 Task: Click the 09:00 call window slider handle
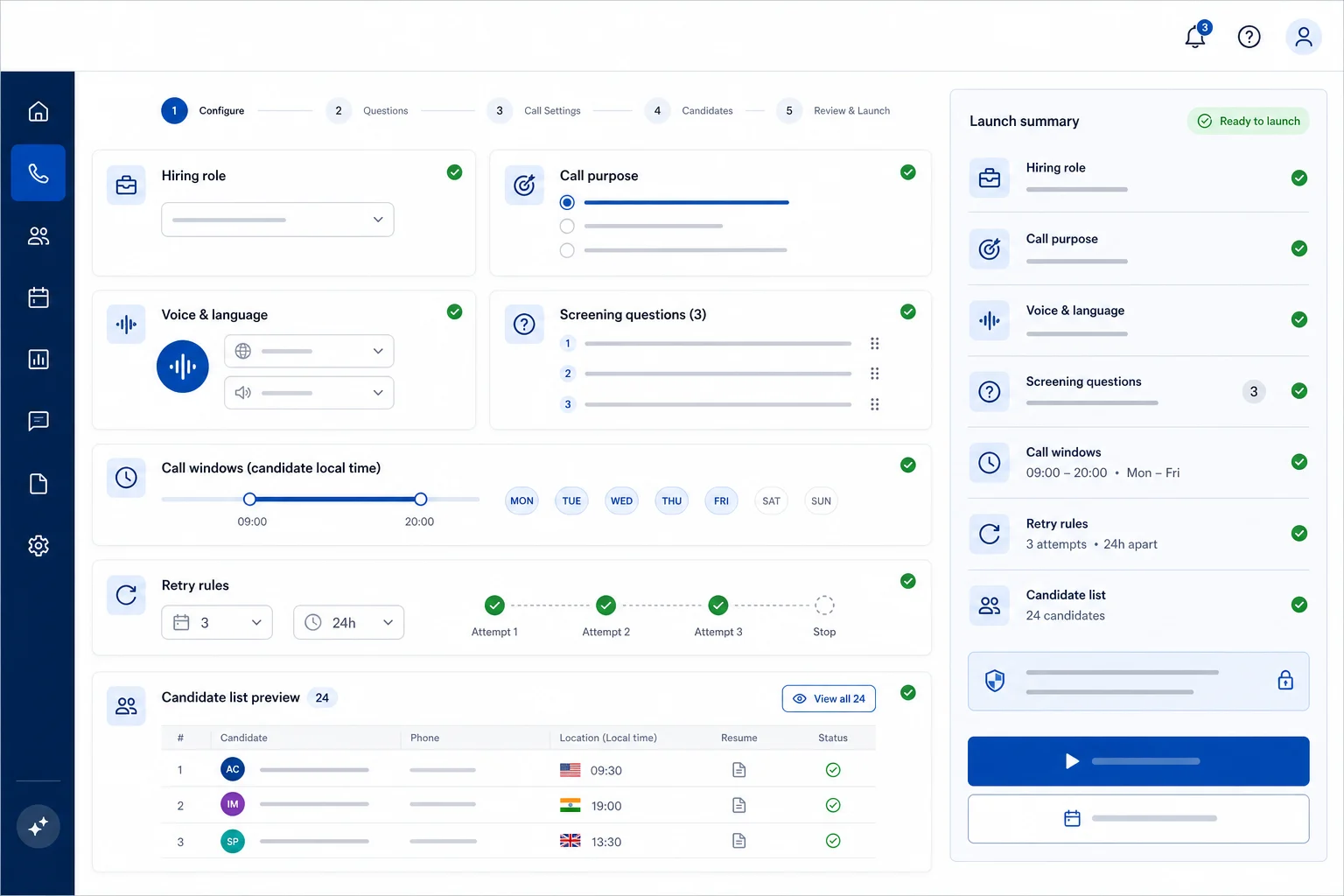pyautogui.click(x=250, y=499)
